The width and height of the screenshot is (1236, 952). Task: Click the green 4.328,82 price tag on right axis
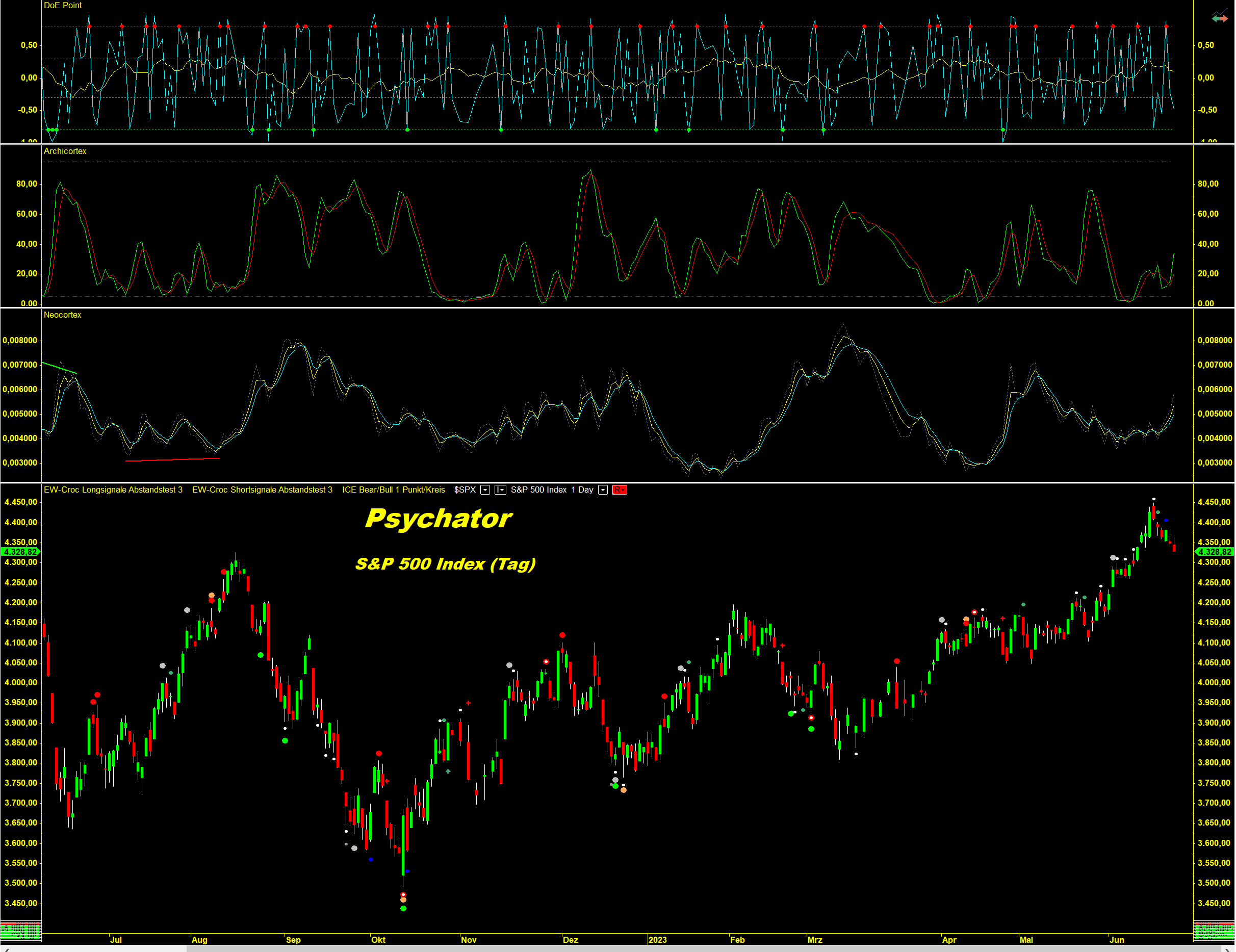click(1214, 552)
